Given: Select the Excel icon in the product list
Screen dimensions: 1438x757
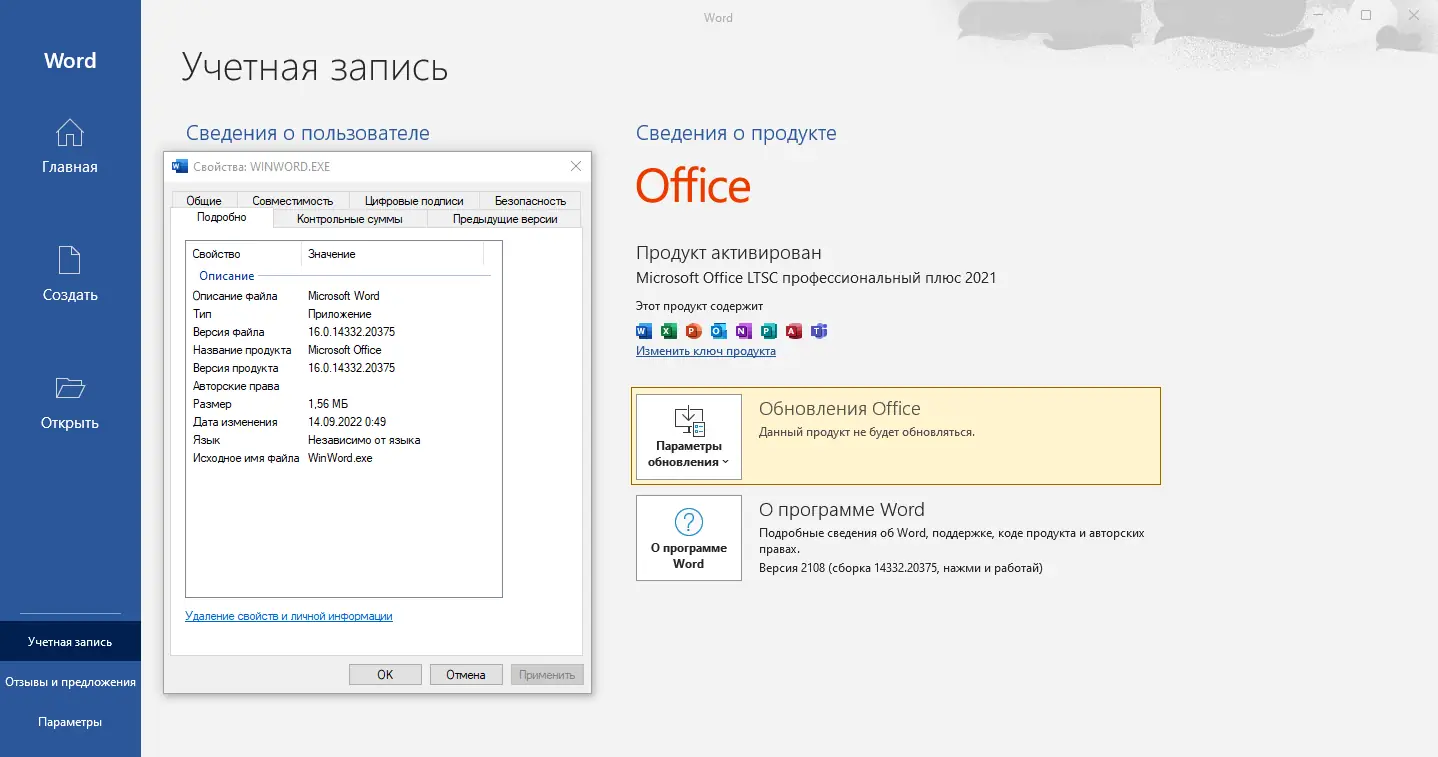Looking at the screenshot, I should 667,331.
